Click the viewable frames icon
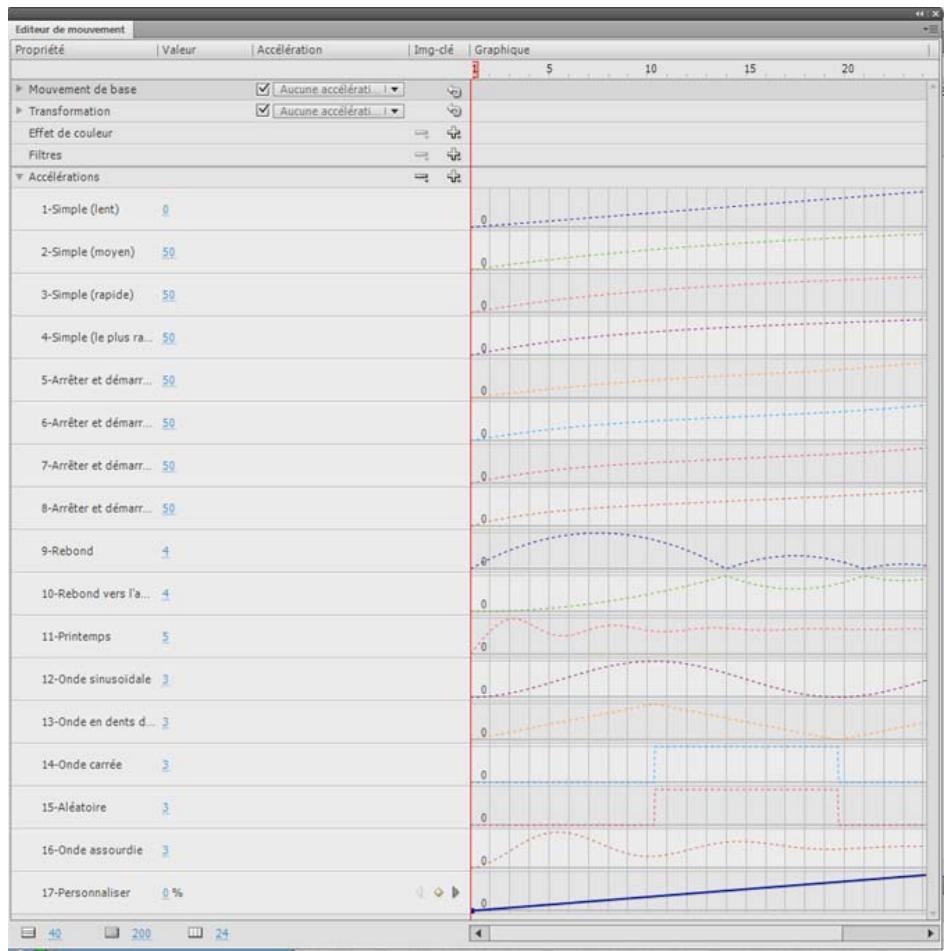The height and width of the screenshot is (951, 945). pyautogui.click(x=195, y=933)
